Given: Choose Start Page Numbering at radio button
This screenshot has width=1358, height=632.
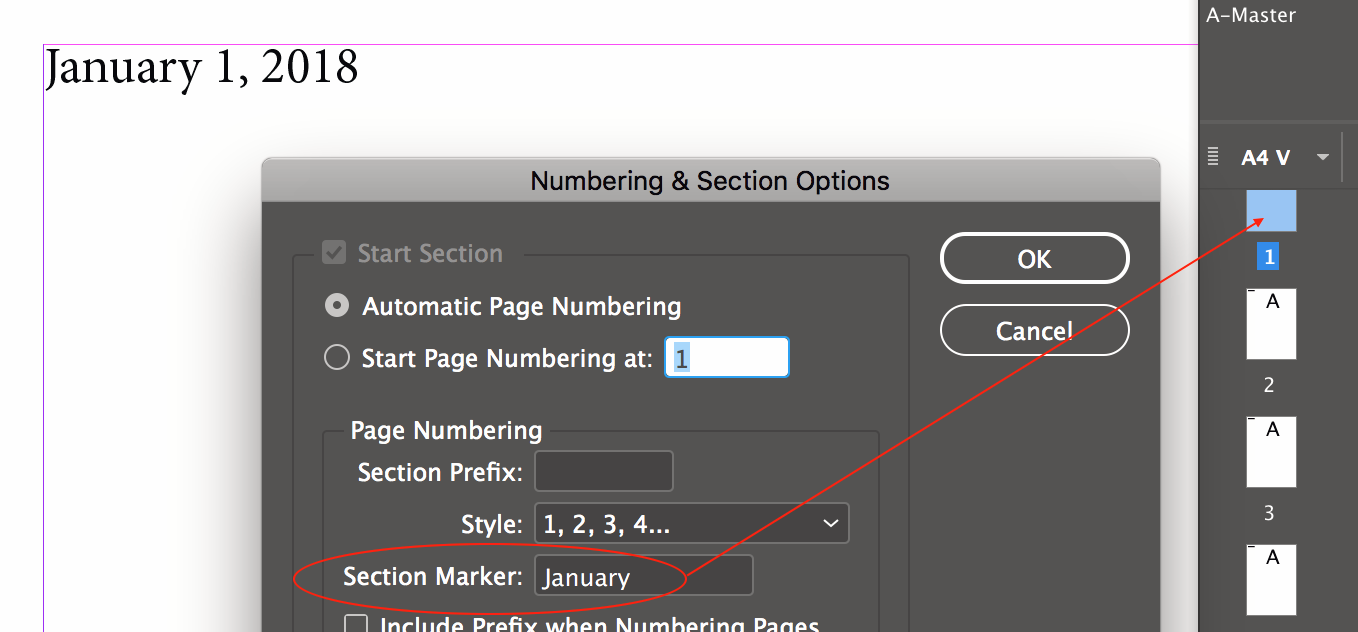Looking at the screenshot, I should [337, 358].
